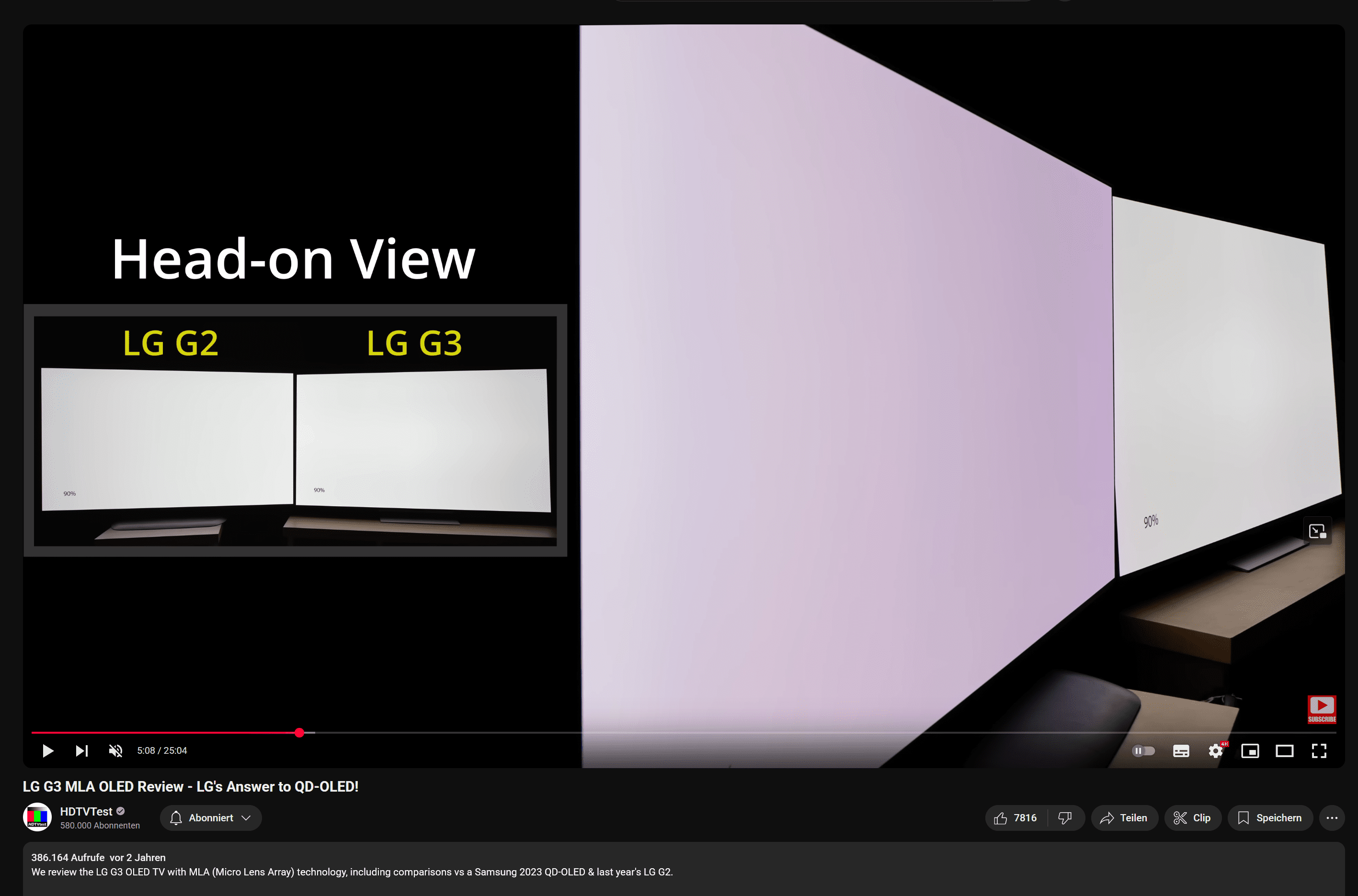Play the video
Viewport: 1358px width, 896px height.
click(48, 750)
